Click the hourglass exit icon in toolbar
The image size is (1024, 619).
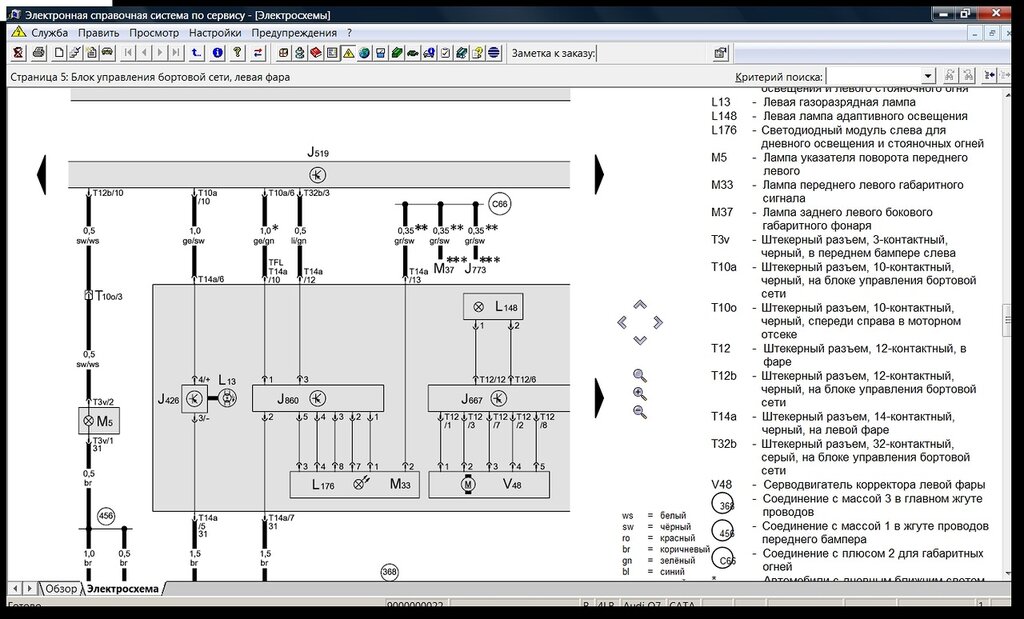click(19, 53)
